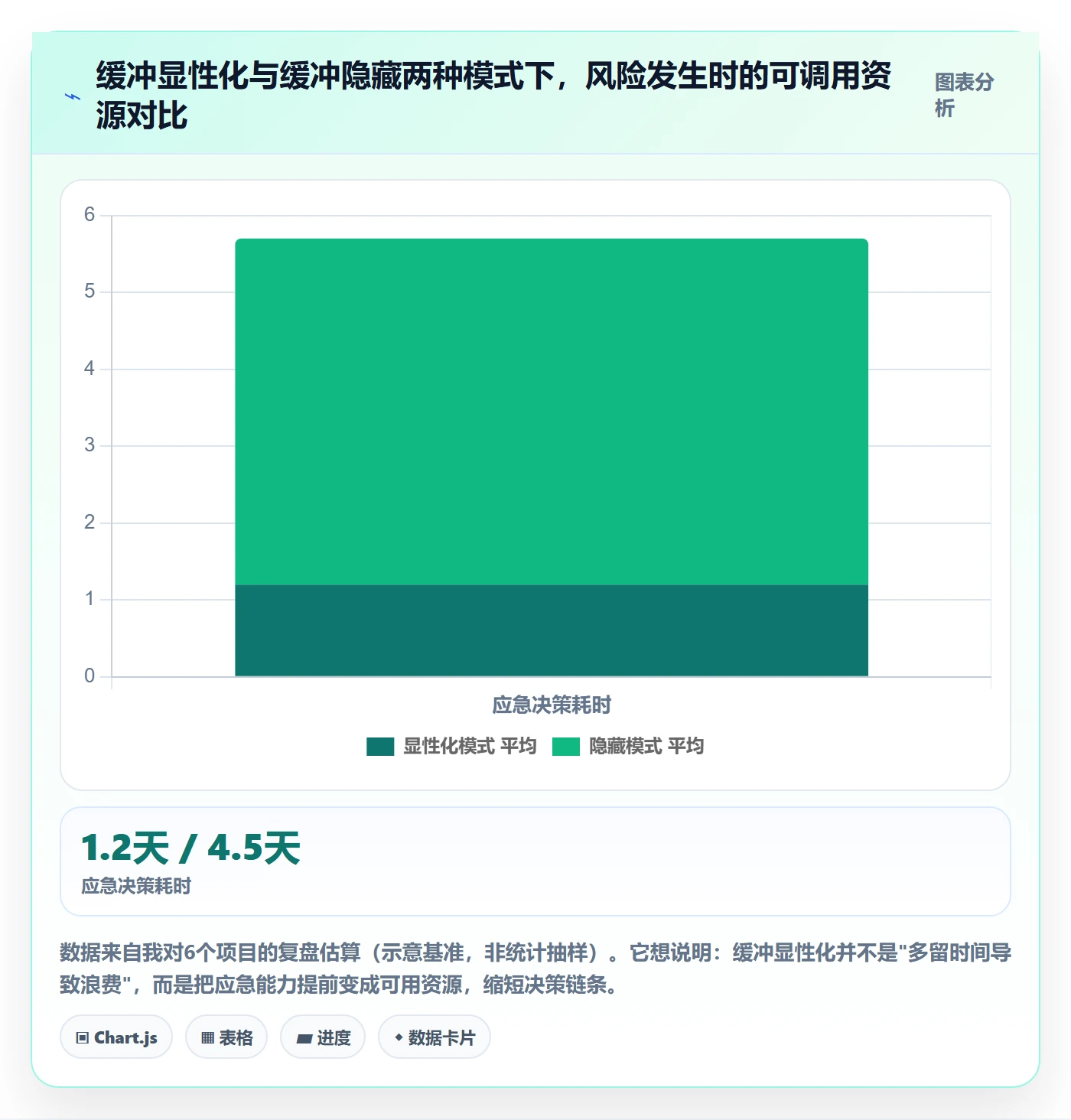Click the dark teal bar segment
The image size is (1071, 1120).
coord(552,630)
